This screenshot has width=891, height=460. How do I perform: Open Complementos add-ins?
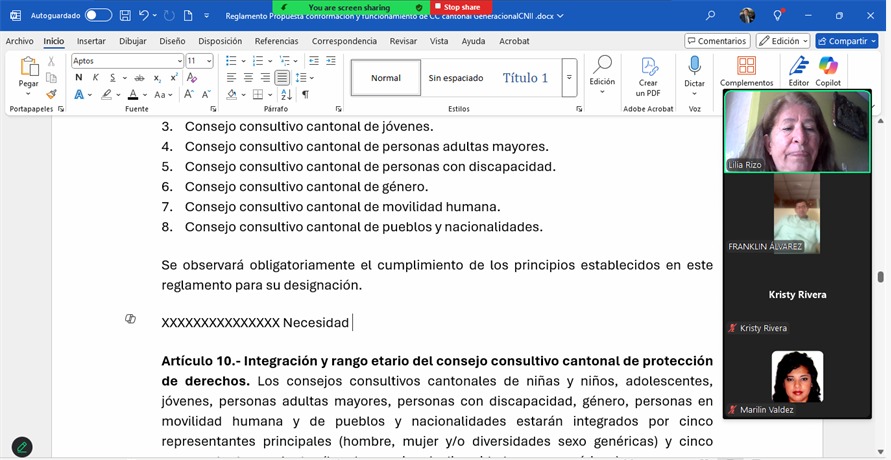point(747,72)
